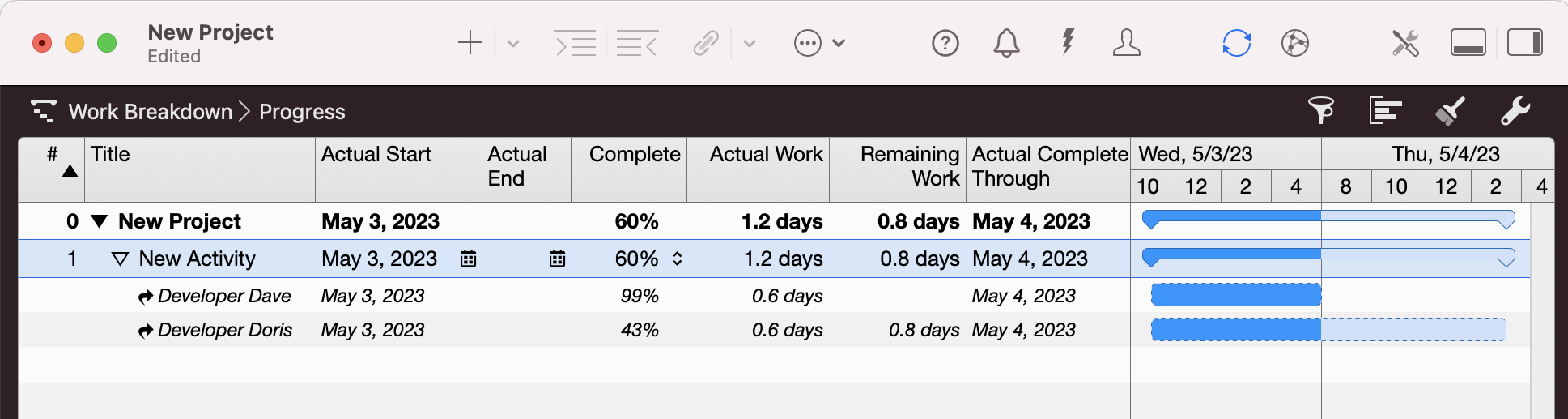Open the Actual Start calendar picker

pyautogui.click(x=468, y=259)
